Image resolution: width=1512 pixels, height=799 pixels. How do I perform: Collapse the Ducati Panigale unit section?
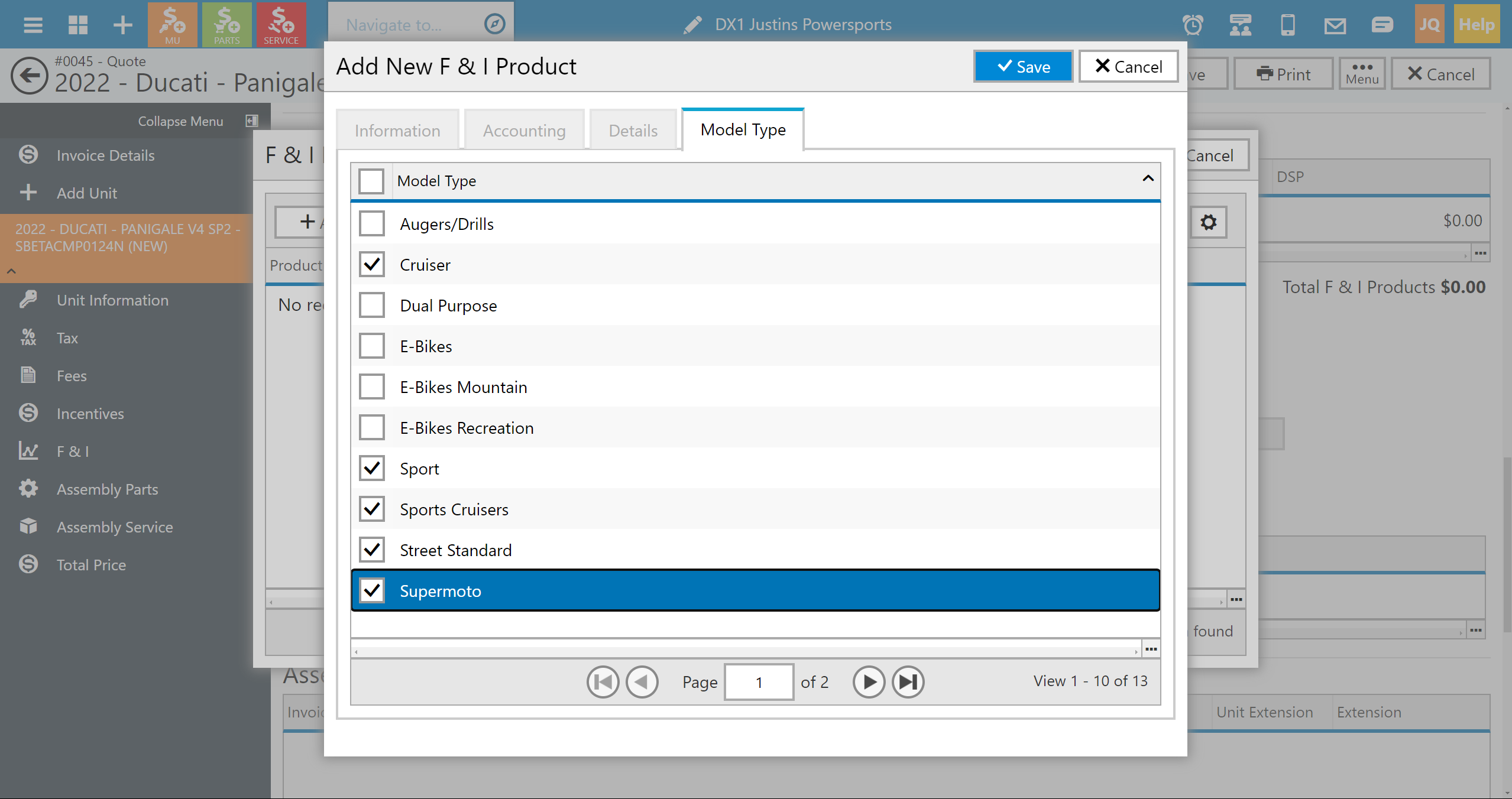coord(11,271)
